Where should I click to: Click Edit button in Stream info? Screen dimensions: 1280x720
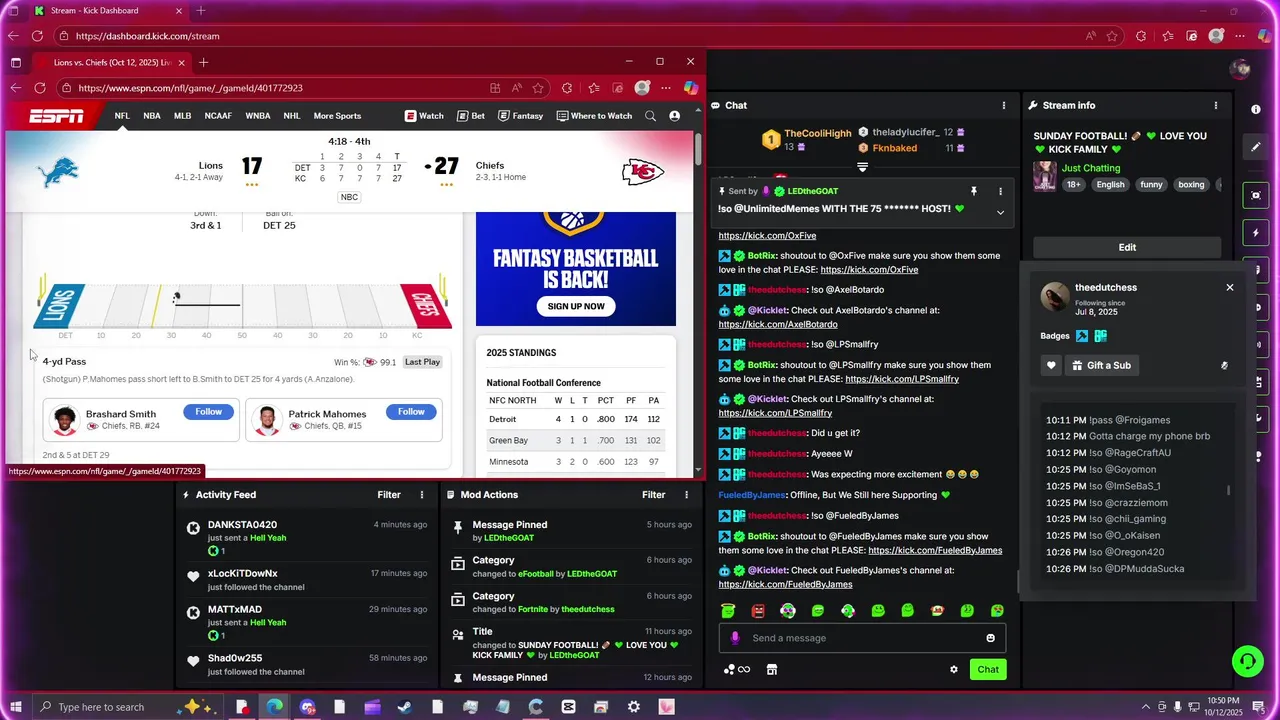point(1127,247)
